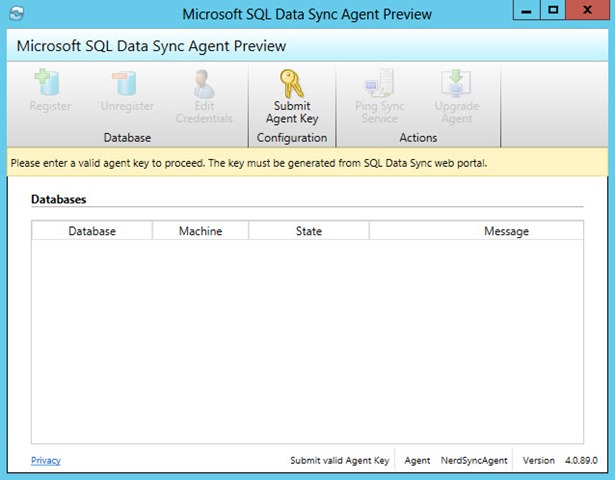615x480 pixels.
Task: Select the Machine column header
Action: [x=200, y=231]
